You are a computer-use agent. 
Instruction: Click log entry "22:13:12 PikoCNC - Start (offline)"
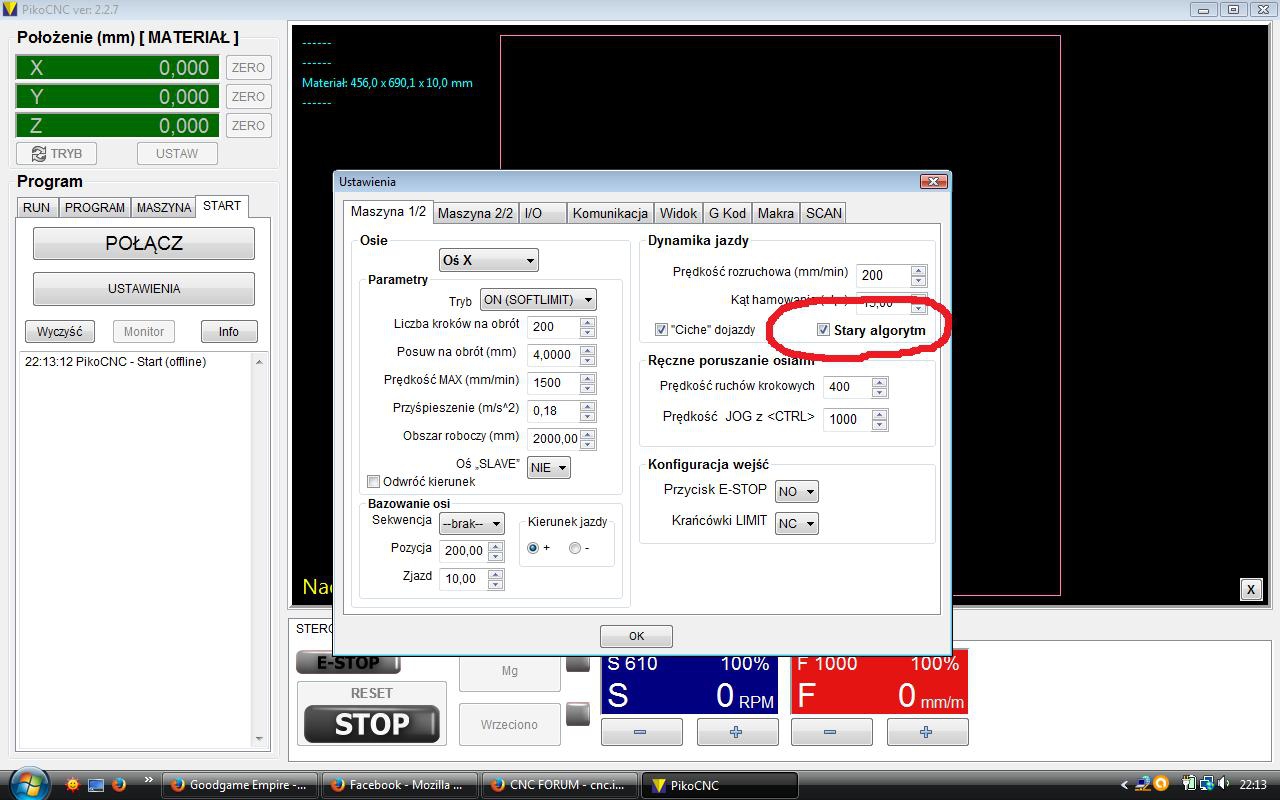116,362
